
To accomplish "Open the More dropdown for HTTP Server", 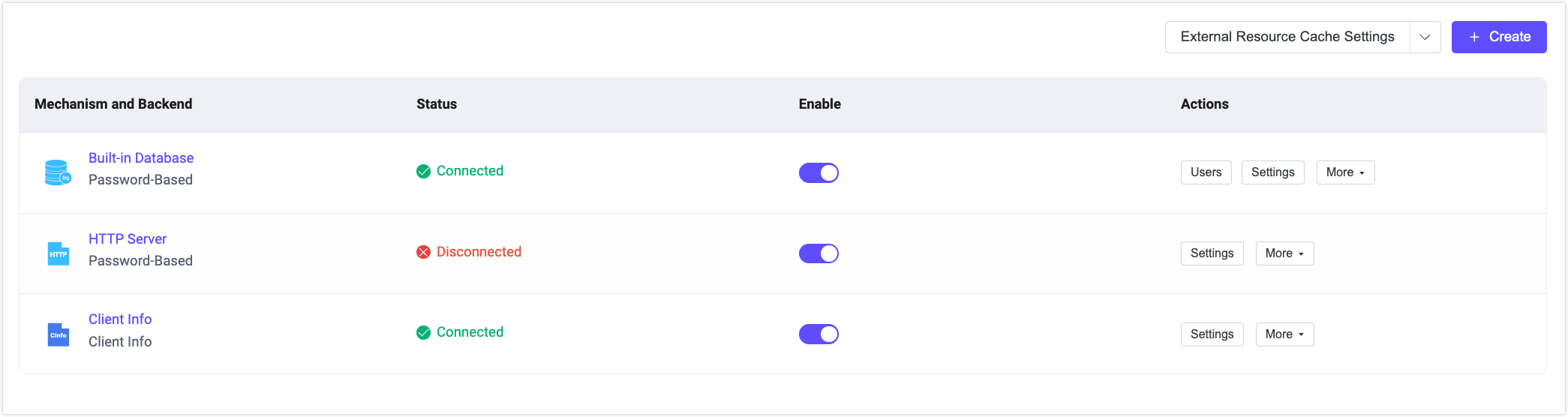I will point(1284,253).
